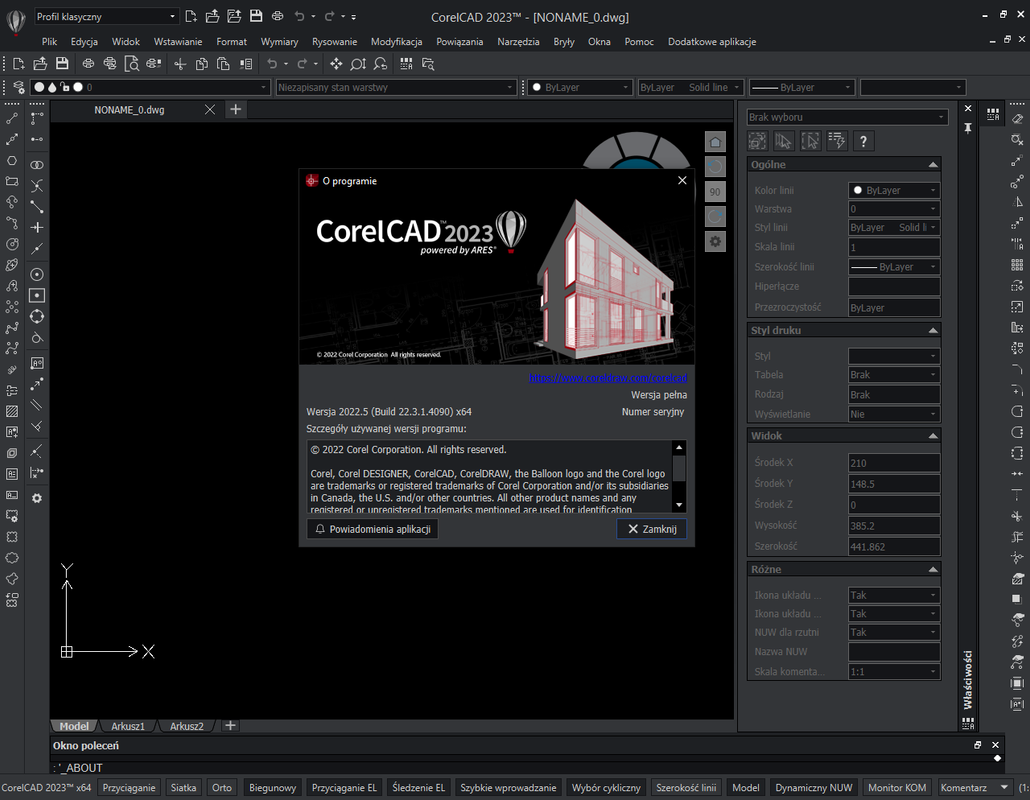Open view navigator settings gear

(x=715, y=241)
